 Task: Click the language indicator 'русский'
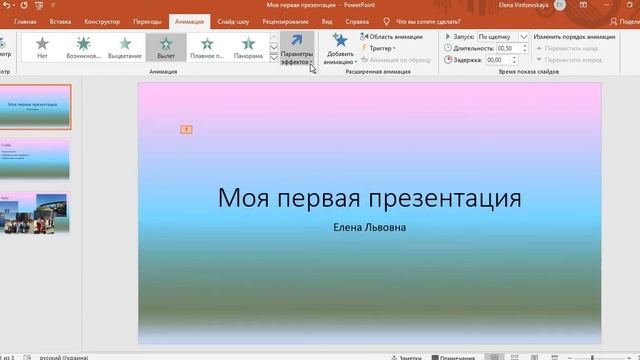click(64, 358)
